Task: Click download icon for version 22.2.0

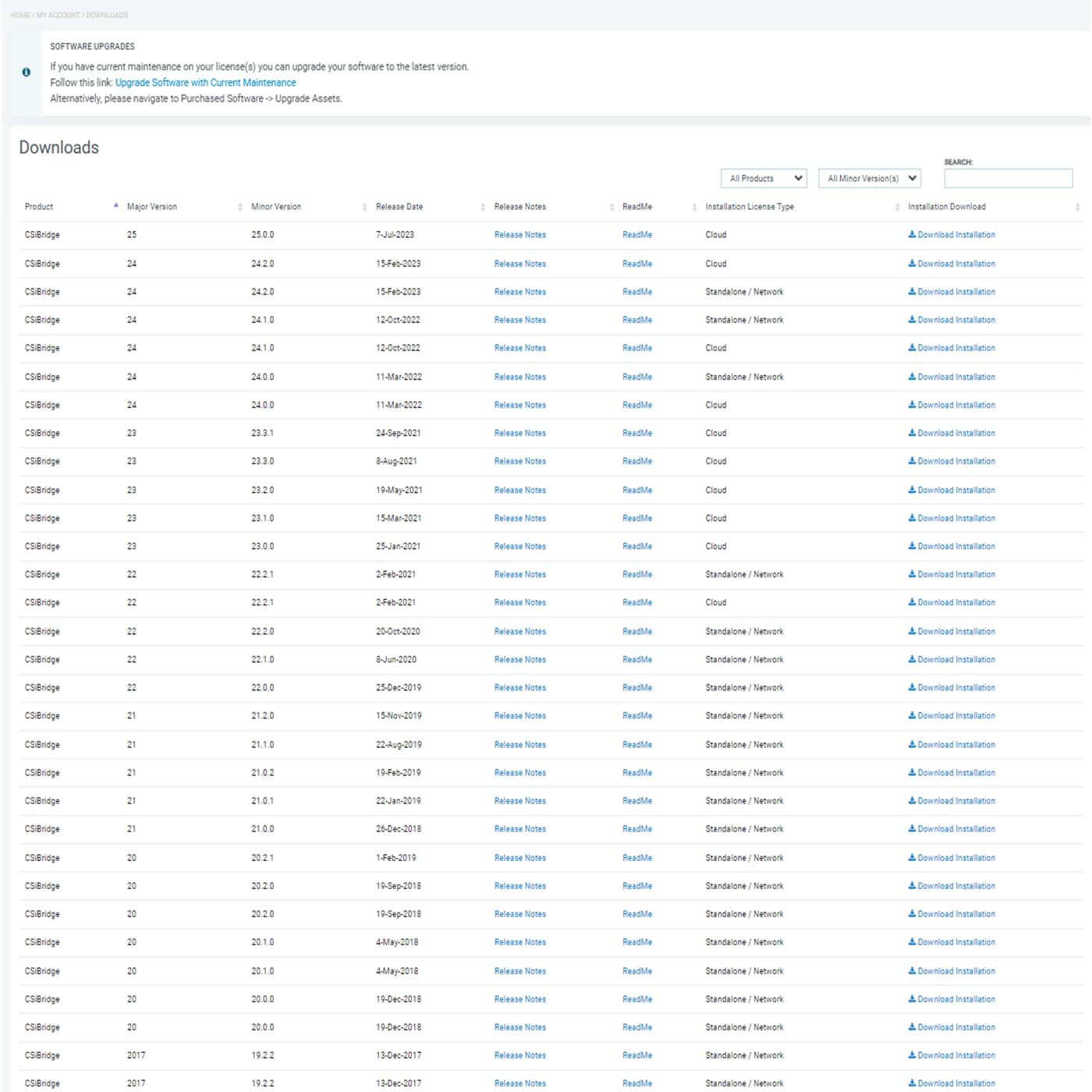Action: pos(912,630)
